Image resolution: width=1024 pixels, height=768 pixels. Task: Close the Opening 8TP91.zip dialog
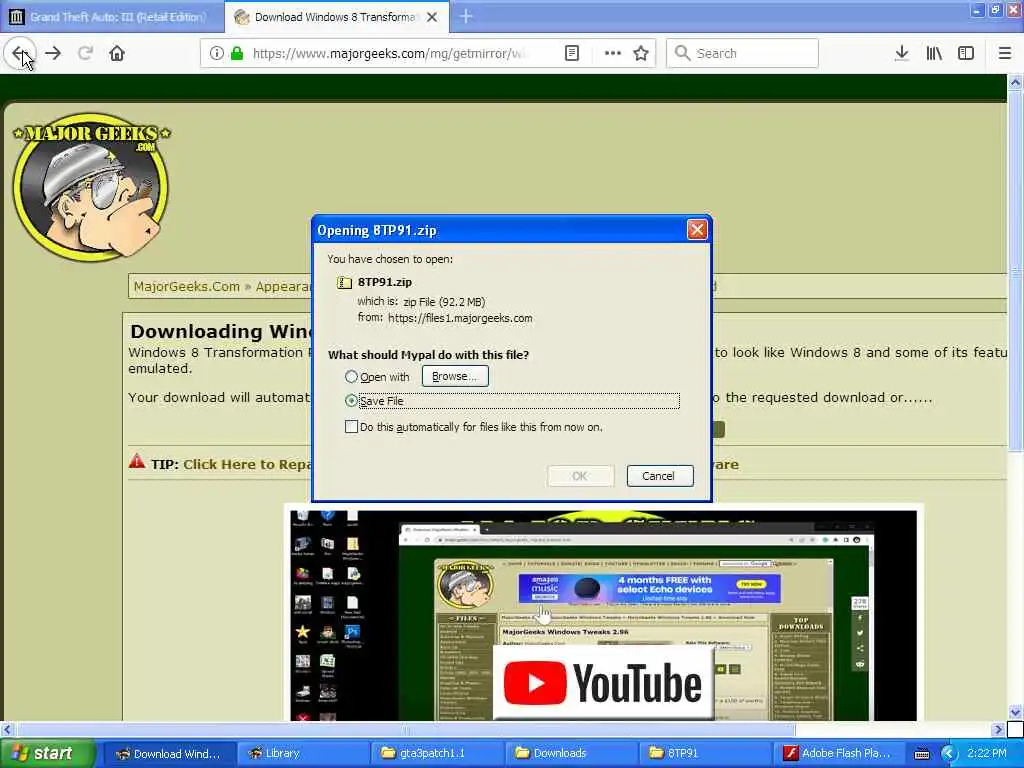[697, 230]
